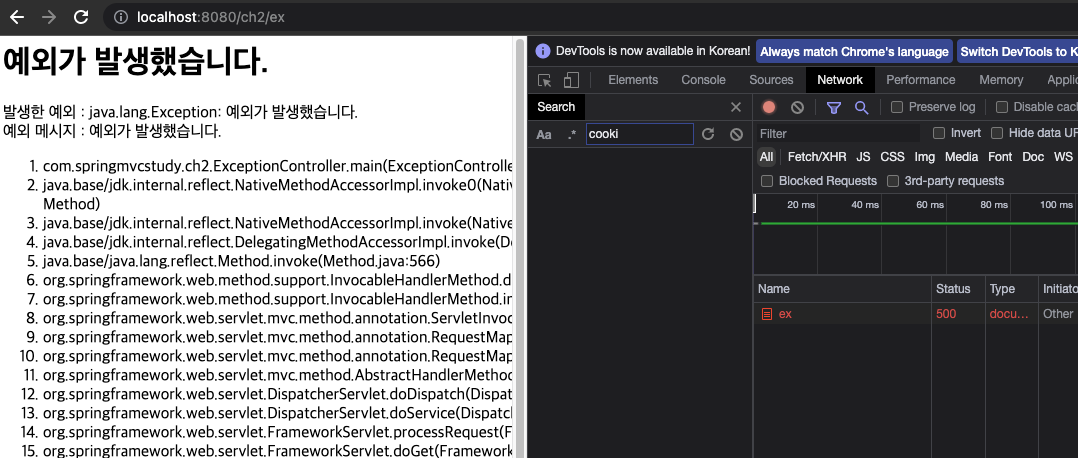Clear search results icon

736,134
